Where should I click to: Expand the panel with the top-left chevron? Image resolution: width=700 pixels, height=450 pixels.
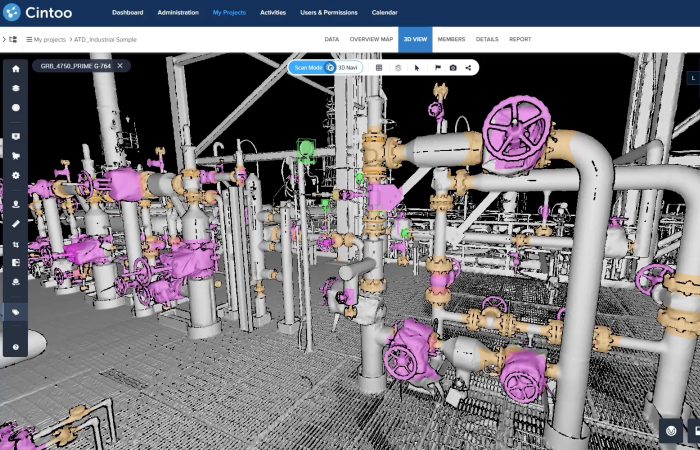4,39
